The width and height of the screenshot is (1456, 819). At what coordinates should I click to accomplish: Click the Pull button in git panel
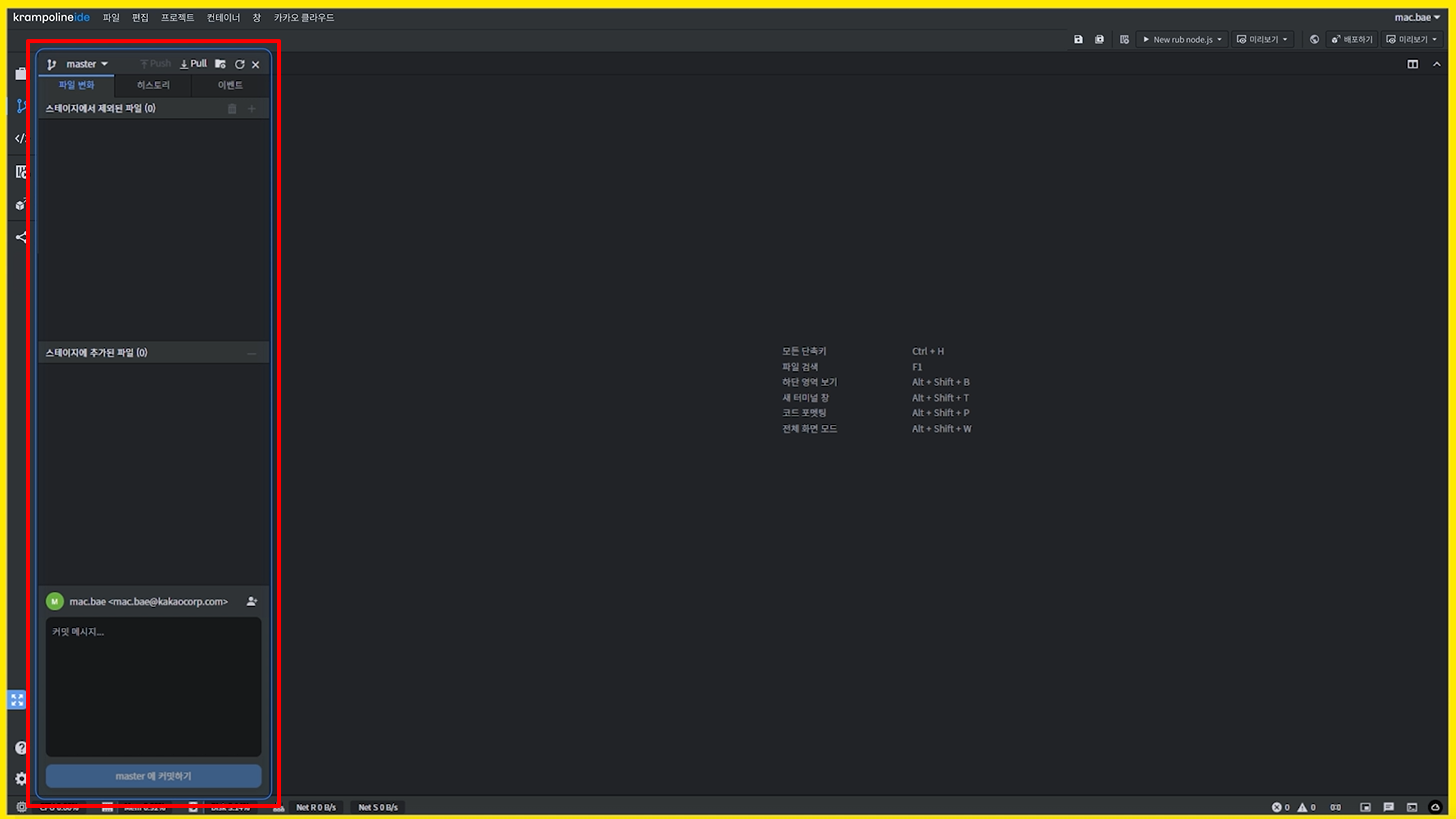193,64
